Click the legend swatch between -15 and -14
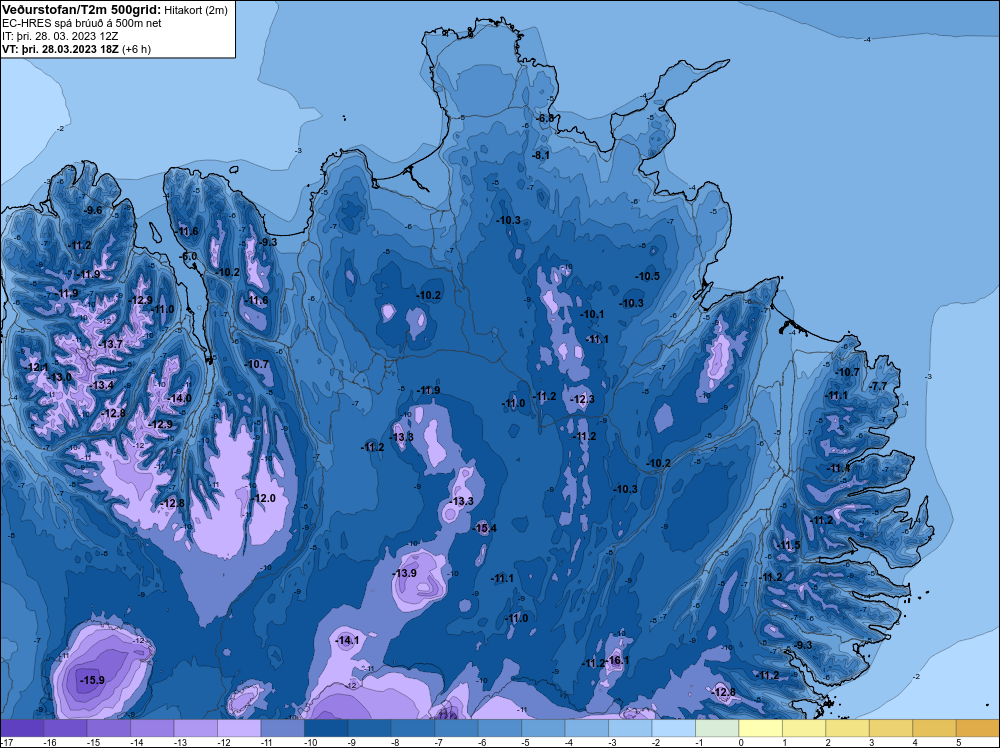The width and height of the screenshot is (1000, 748). click(108, 728)
